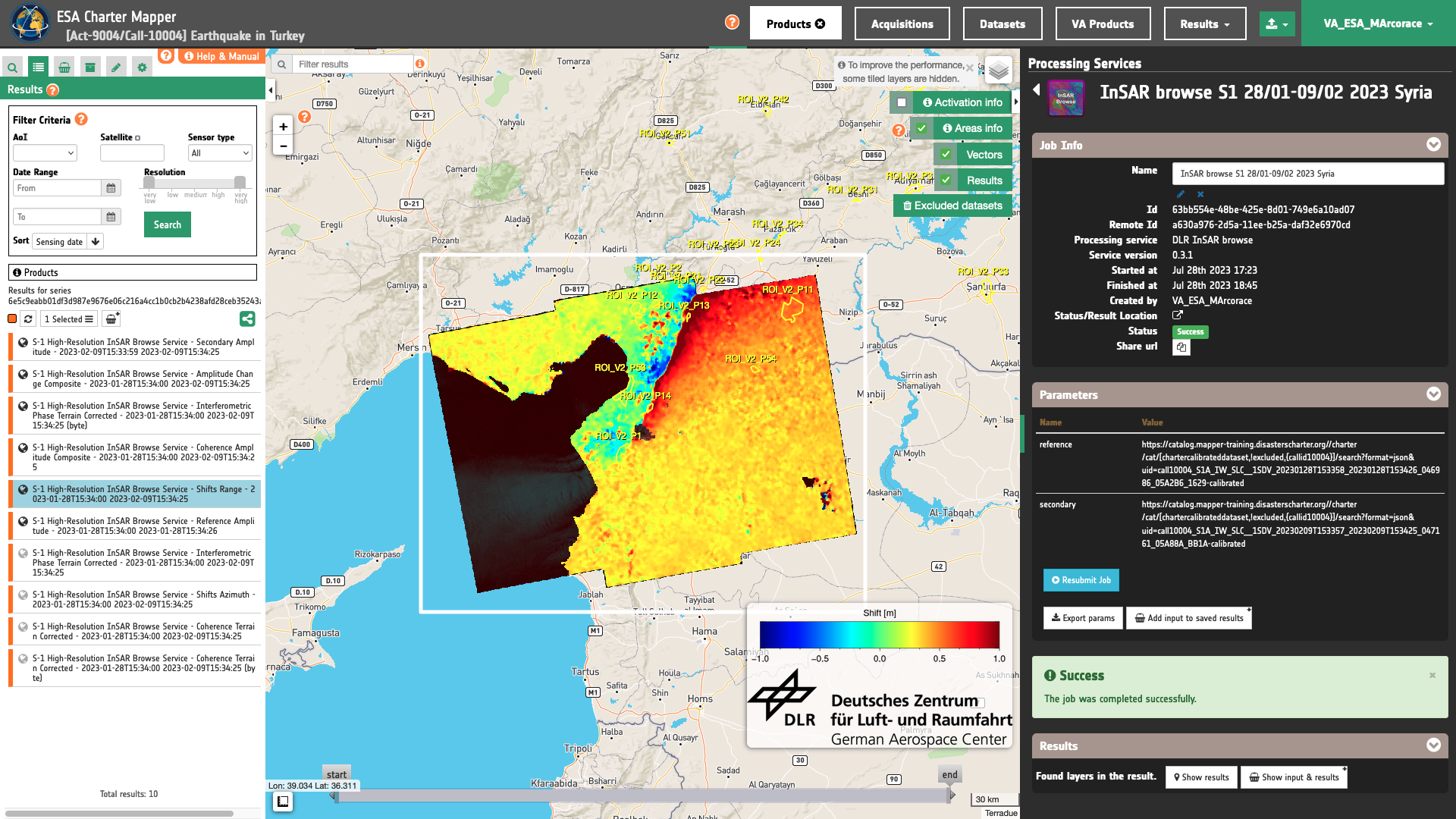
Task: Open the VA_ESA_MArcorace user menu
Action: [1378, 24]
